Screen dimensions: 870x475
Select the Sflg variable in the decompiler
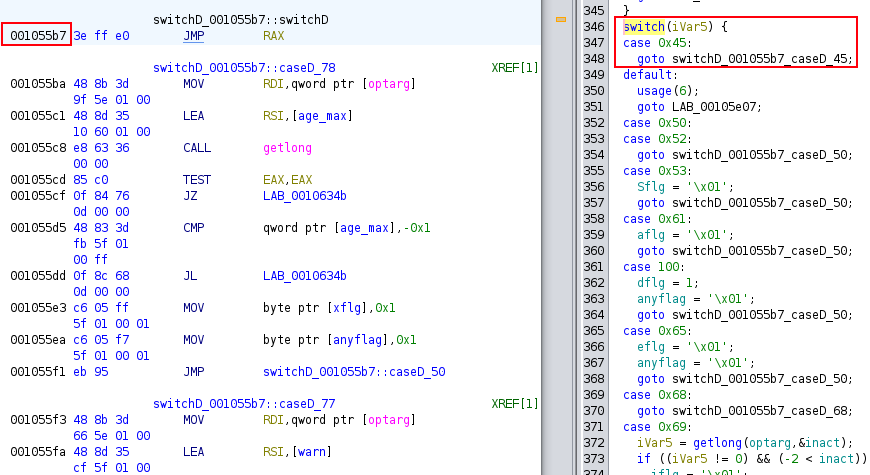[652, 187]
